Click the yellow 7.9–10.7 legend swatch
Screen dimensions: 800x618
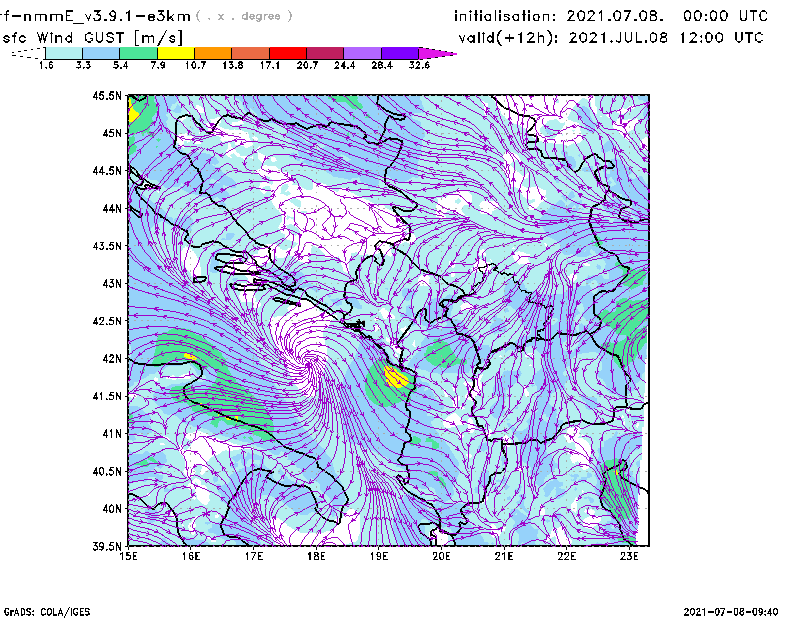pyautogui.click(x=176, y=53)
